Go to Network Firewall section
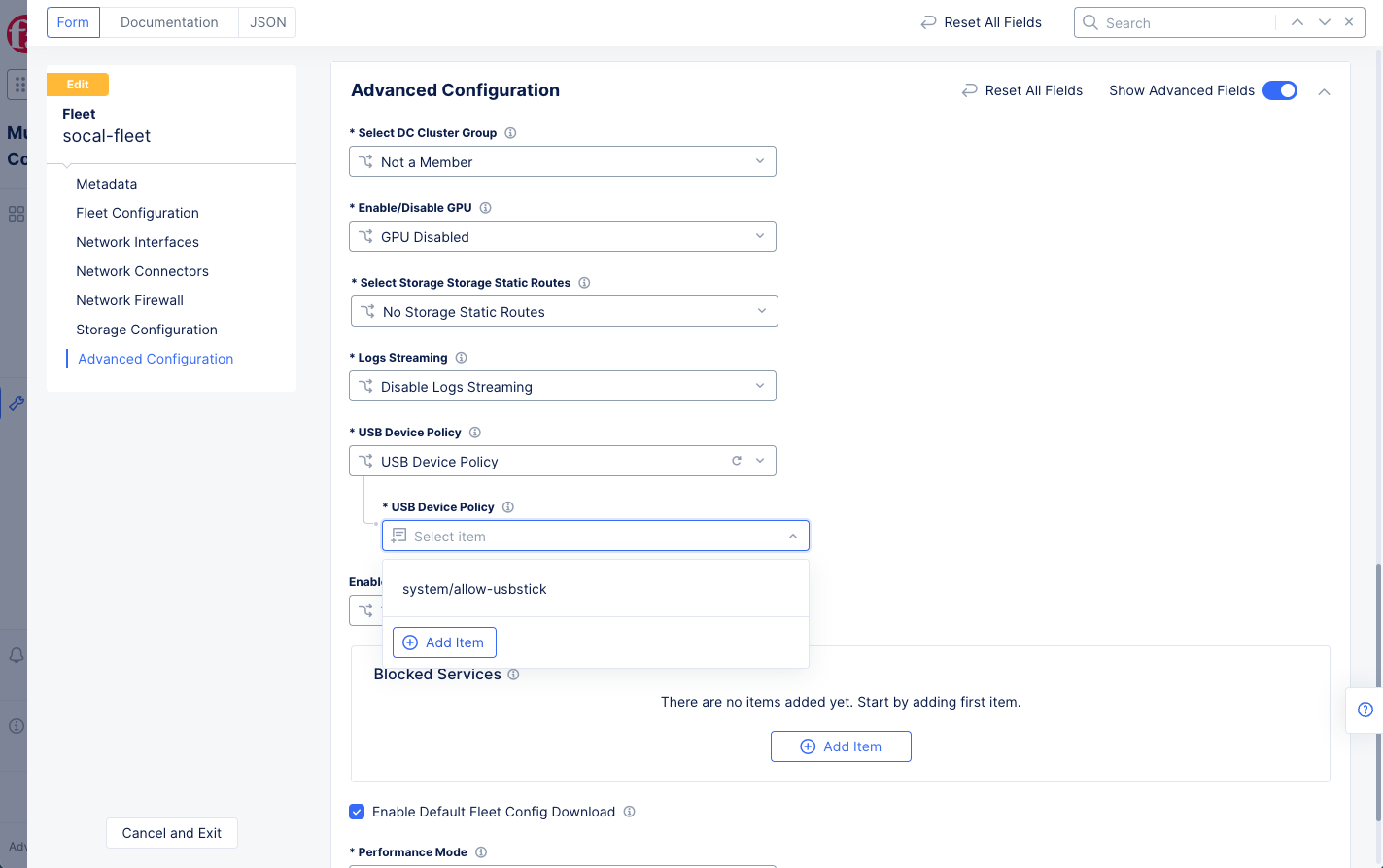This screenshot has width=1383, height=868. (130, 300)
